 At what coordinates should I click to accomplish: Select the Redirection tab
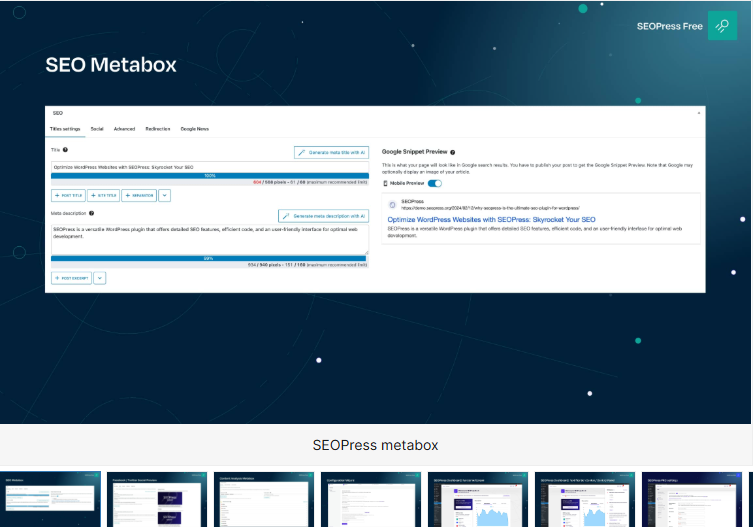(x=157, y=129)
